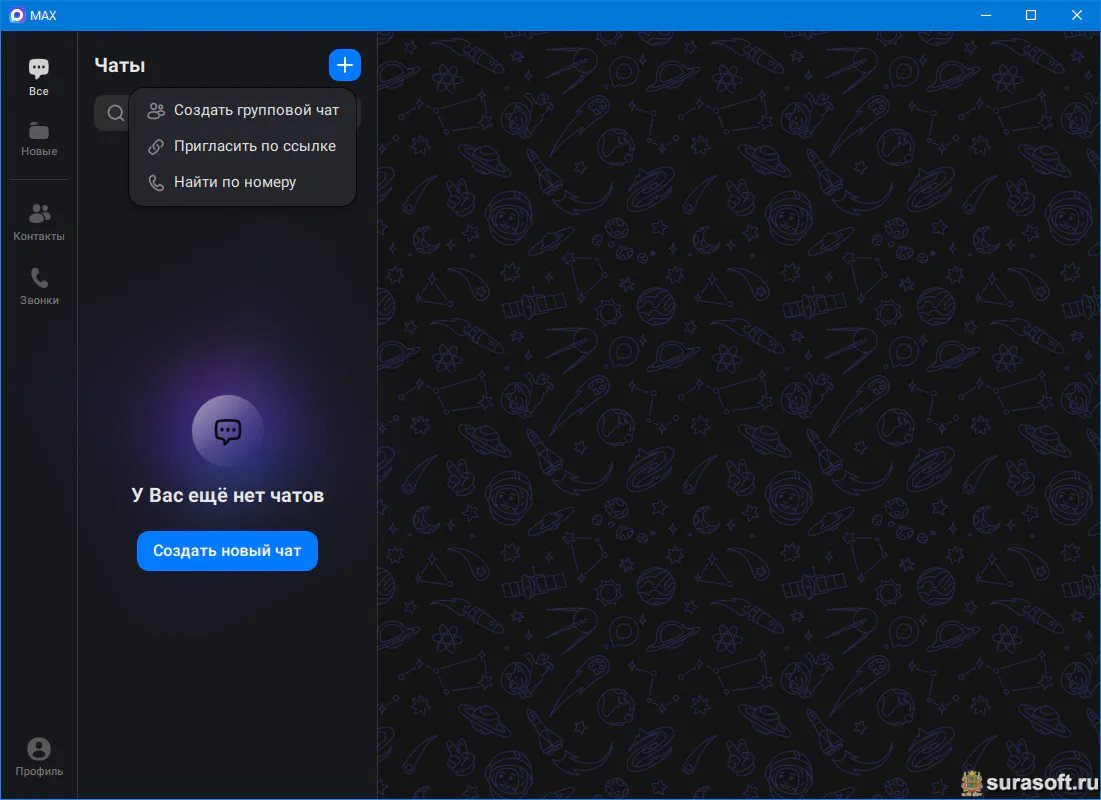1101x800 pixels.
Task: Click the blue plus new chat button
Action: click(345, 65)
